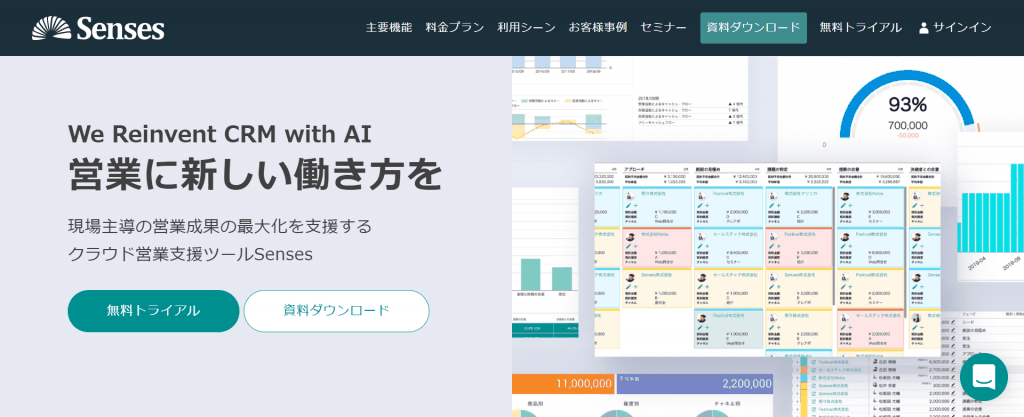This screenshot has height=417, width=1024.
Task: Click the Senses logo
Action: coord(98,28)
